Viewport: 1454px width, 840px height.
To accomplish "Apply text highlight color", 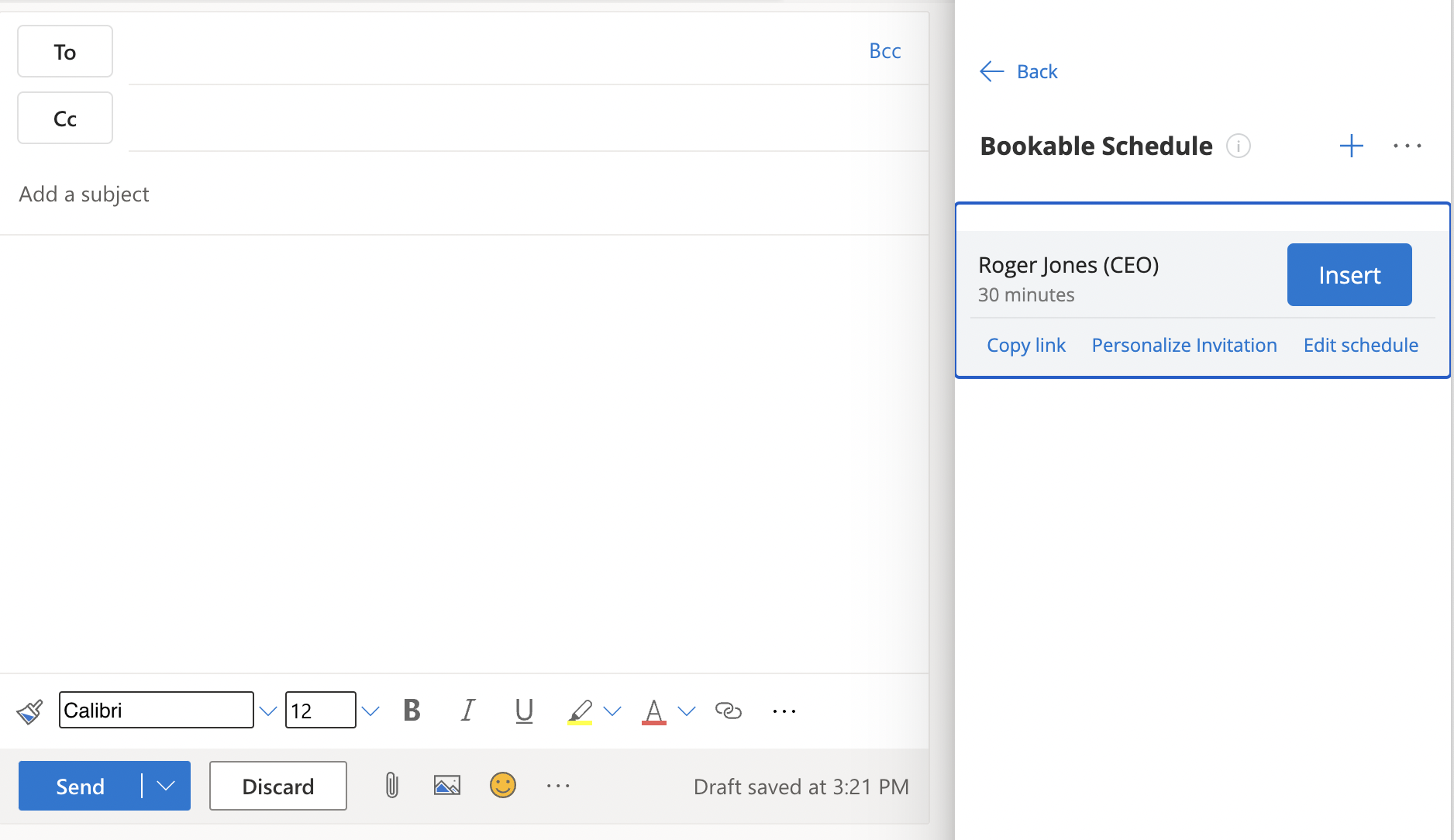I will [x=580, y=711].
